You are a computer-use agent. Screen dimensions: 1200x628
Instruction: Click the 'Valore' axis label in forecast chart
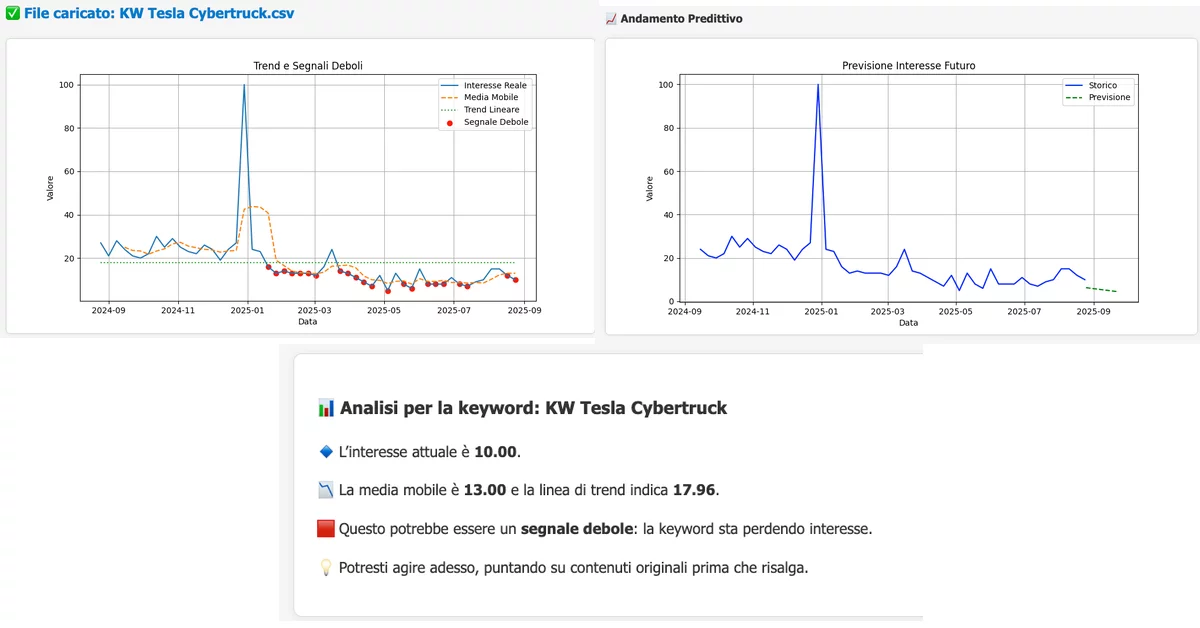tap(649, 186)
